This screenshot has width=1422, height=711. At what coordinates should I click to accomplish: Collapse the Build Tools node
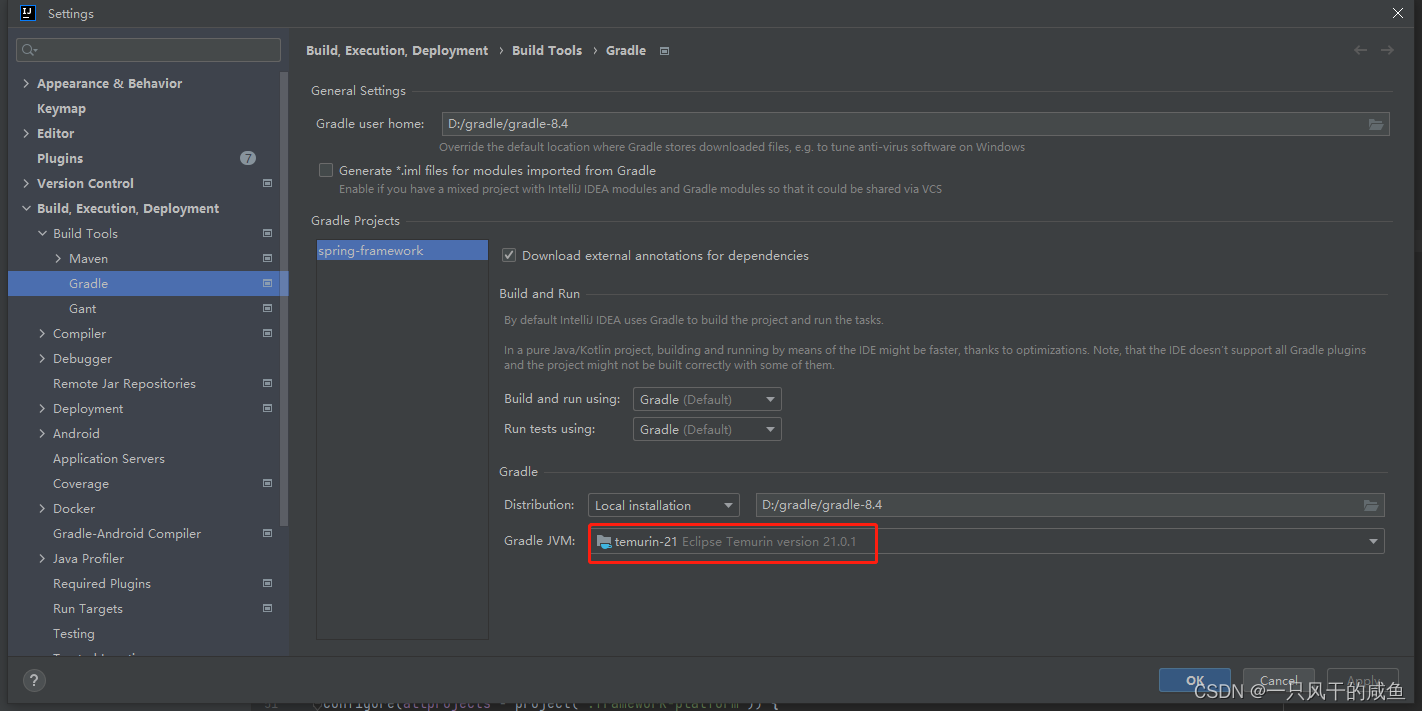click(42, 234)
